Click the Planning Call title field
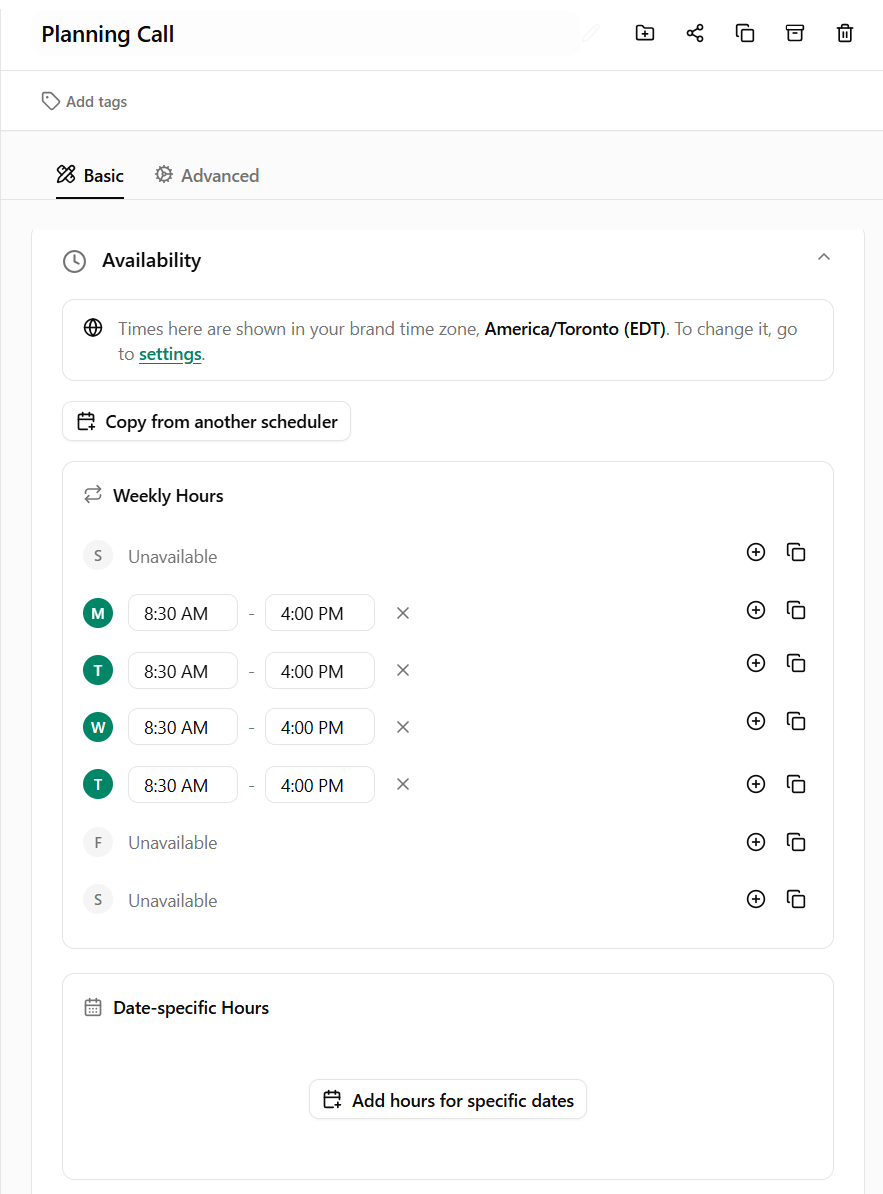883x1194 pixels. [x=304, y=34]
